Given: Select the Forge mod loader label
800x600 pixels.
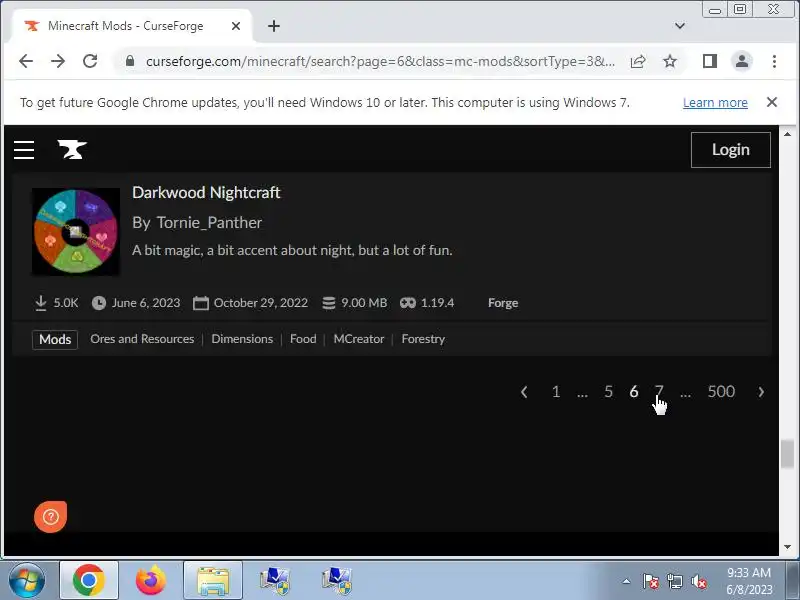Looking at the screenshot, I should (x=503, y=303).
